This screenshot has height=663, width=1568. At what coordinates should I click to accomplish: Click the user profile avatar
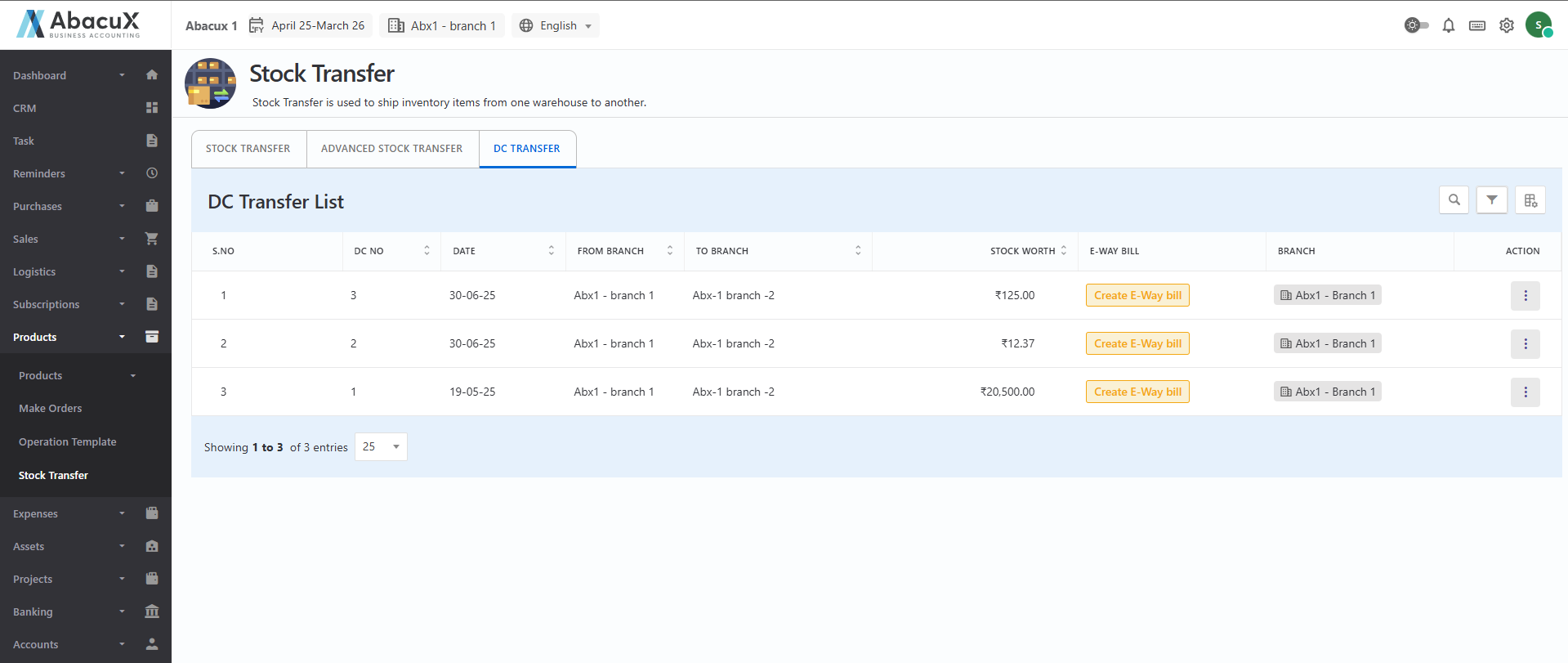pos(1539,25)
